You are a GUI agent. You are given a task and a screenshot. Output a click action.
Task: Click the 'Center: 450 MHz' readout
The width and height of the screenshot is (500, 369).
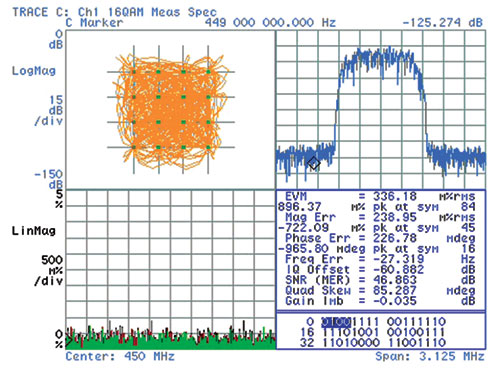[120, 356]
